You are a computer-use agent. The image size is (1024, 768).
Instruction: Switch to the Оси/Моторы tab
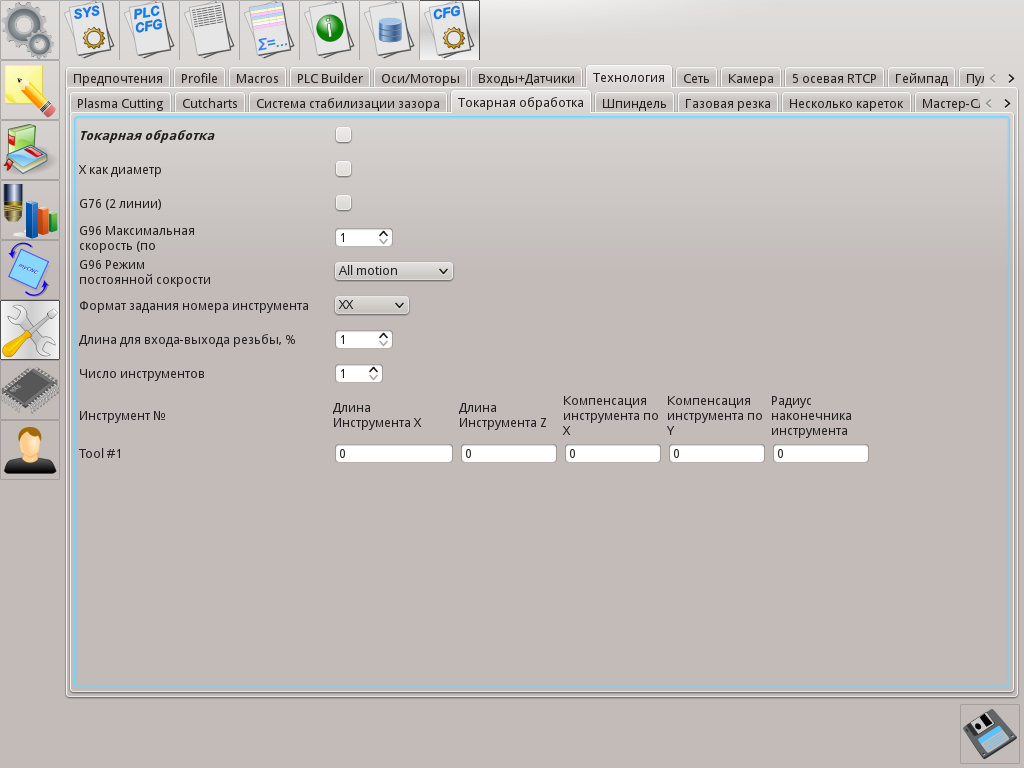(x=421, y=78)
